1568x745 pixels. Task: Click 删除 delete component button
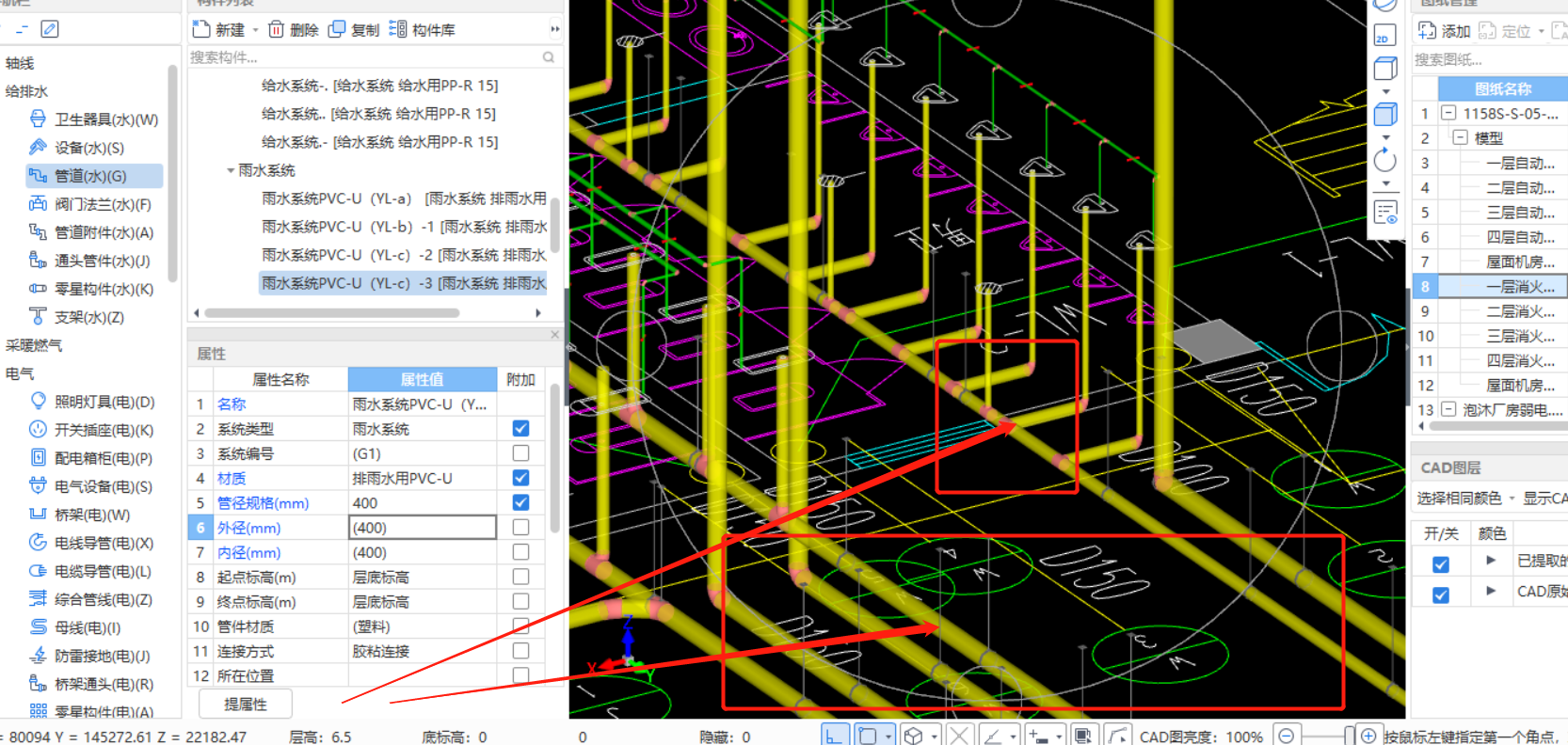tap(294, 30)
